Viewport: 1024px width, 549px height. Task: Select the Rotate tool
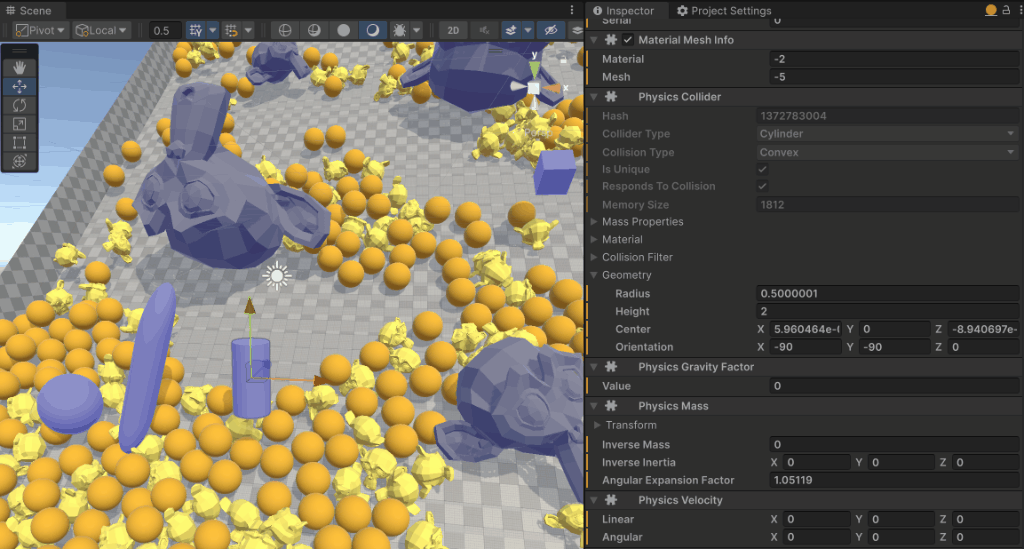pyautogui.click(x=20, y=105)
